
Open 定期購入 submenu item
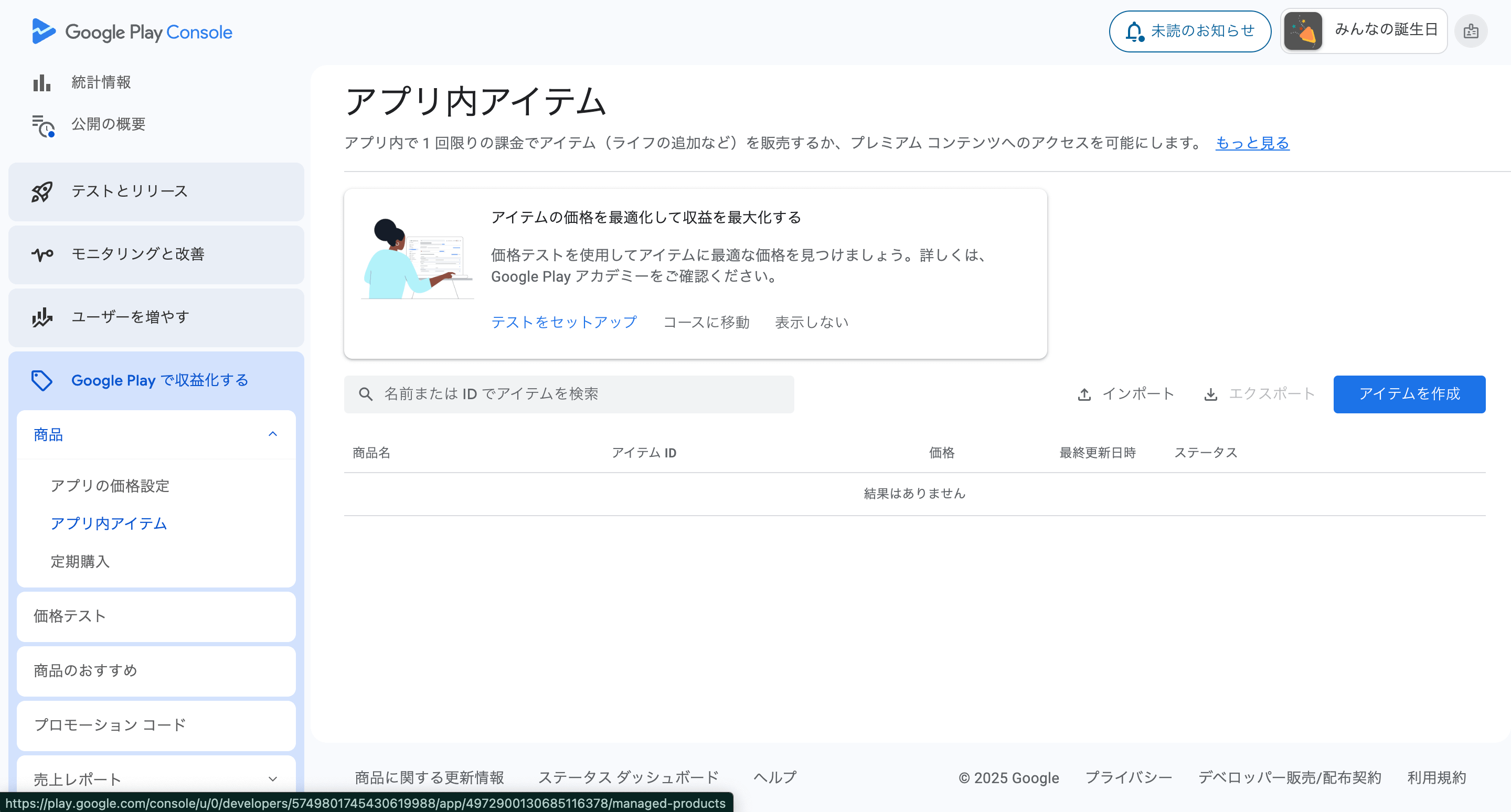click(80, 562)
